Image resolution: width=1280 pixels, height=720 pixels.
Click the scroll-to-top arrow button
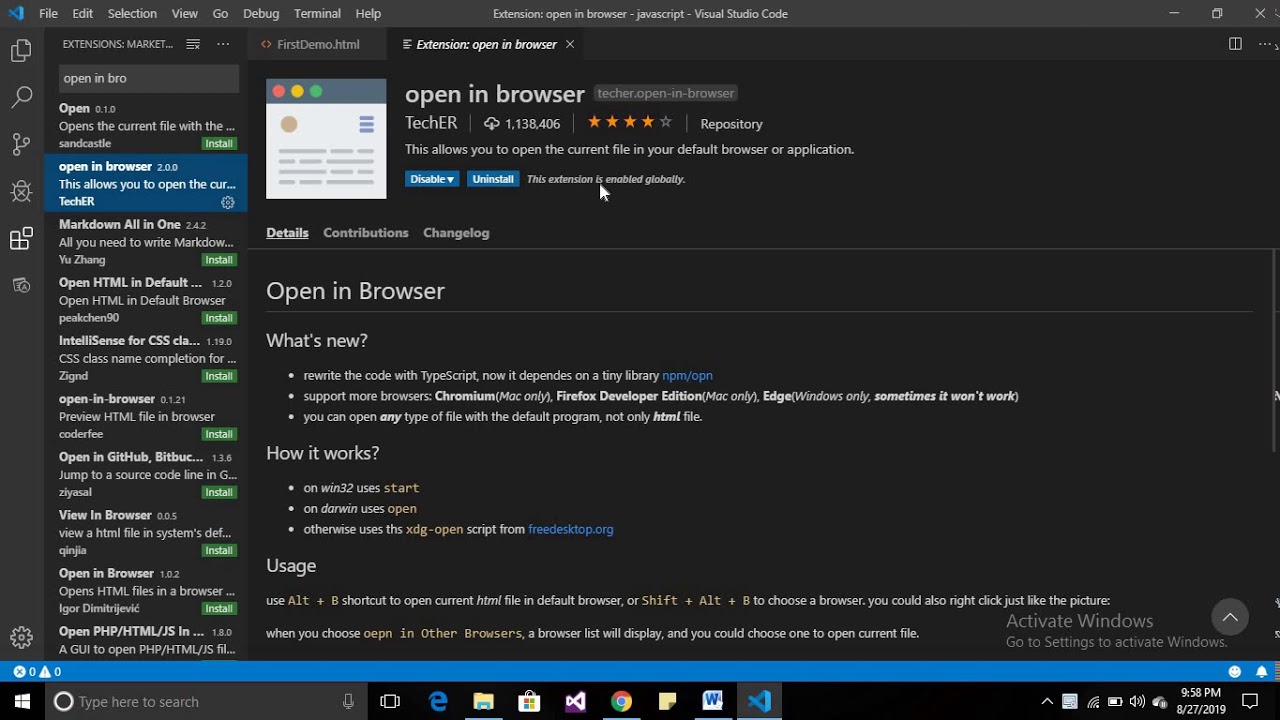1230,617
